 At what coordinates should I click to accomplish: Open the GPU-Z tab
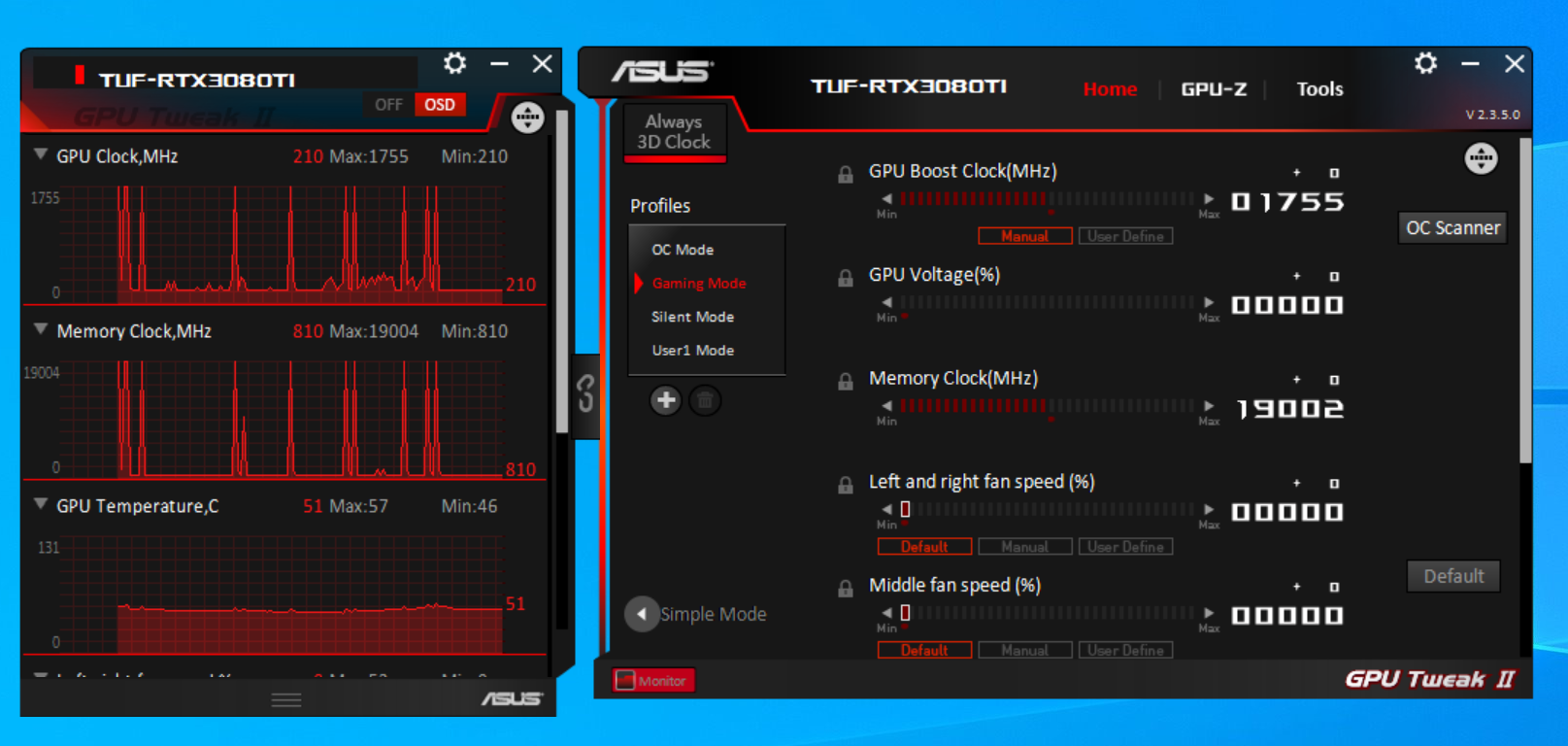coord(1214,89)
